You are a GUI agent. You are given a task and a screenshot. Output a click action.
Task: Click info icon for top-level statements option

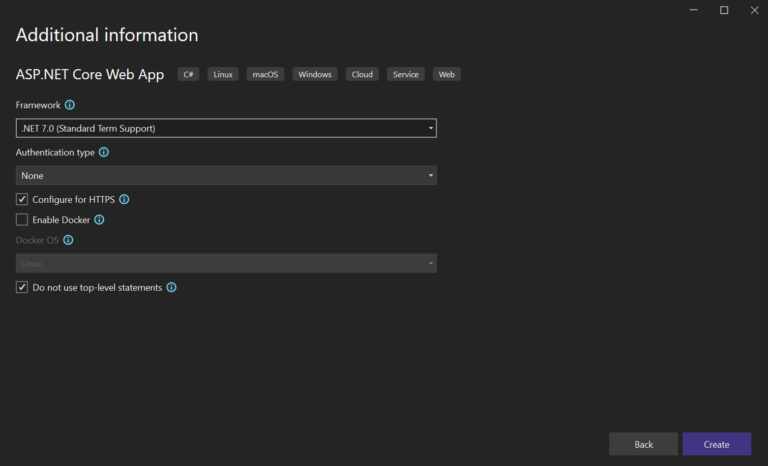tap(171, 287)
